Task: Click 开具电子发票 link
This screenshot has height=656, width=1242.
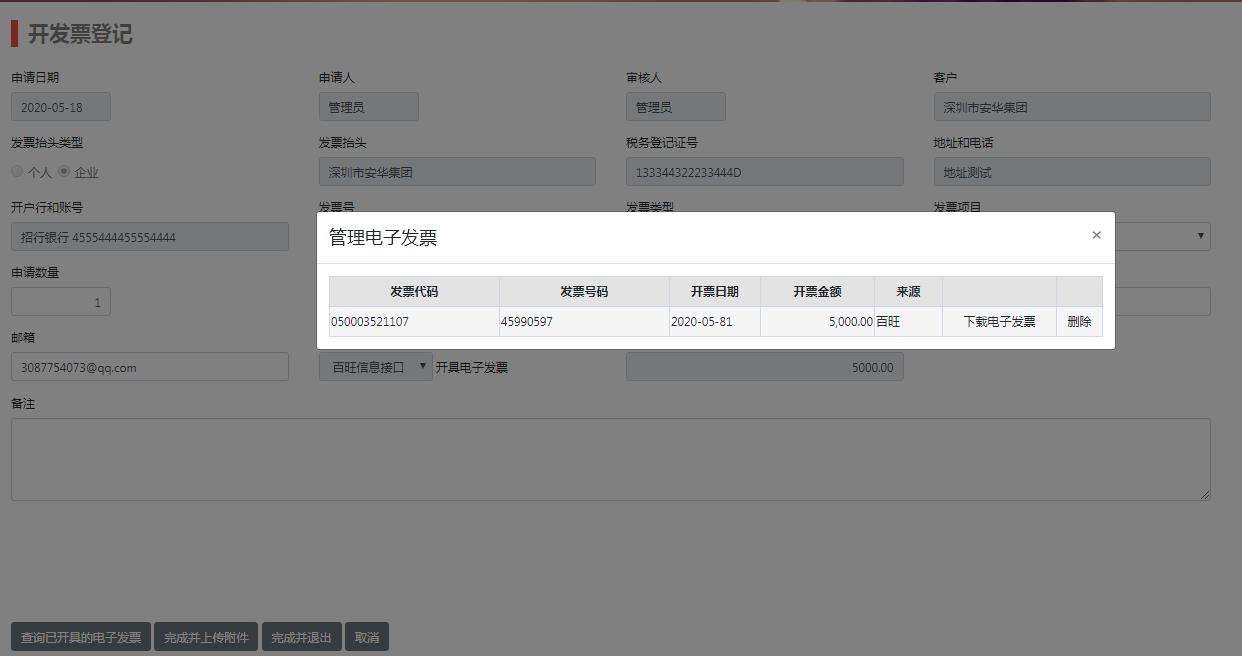Action: point(472,367)
